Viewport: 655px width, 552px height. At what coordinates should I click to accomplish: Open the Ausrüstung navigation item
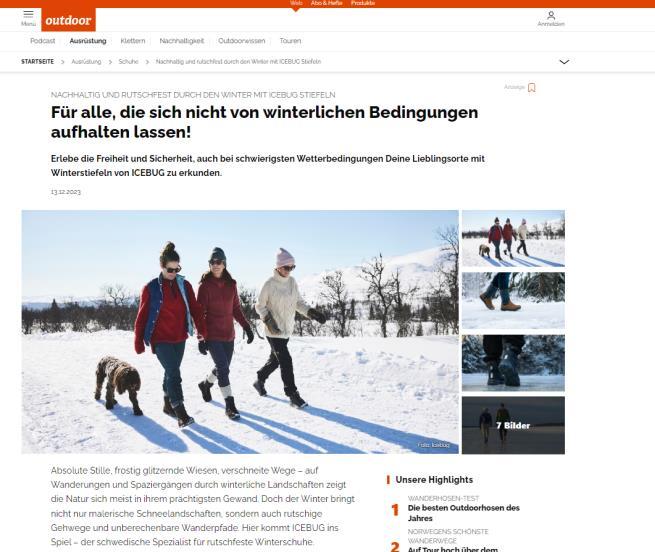pos(88,41)
